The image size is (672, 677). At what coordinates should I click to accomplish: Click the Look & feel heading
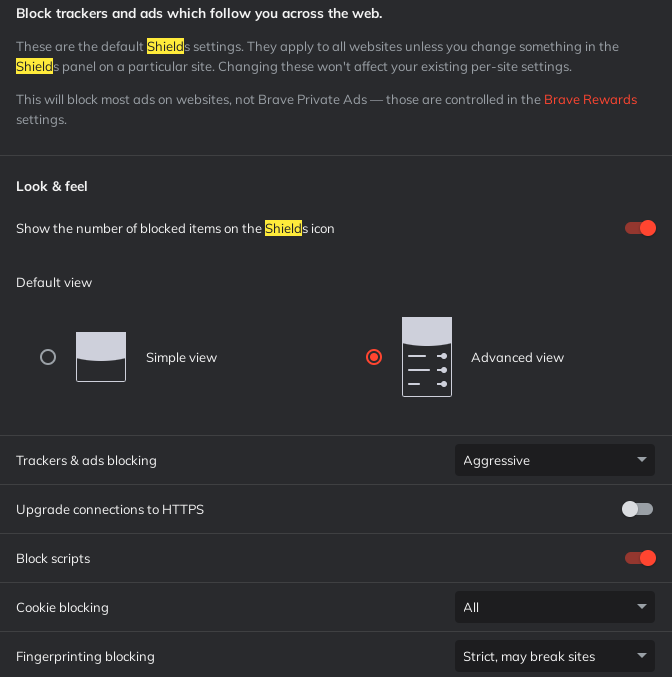(53, 186)
